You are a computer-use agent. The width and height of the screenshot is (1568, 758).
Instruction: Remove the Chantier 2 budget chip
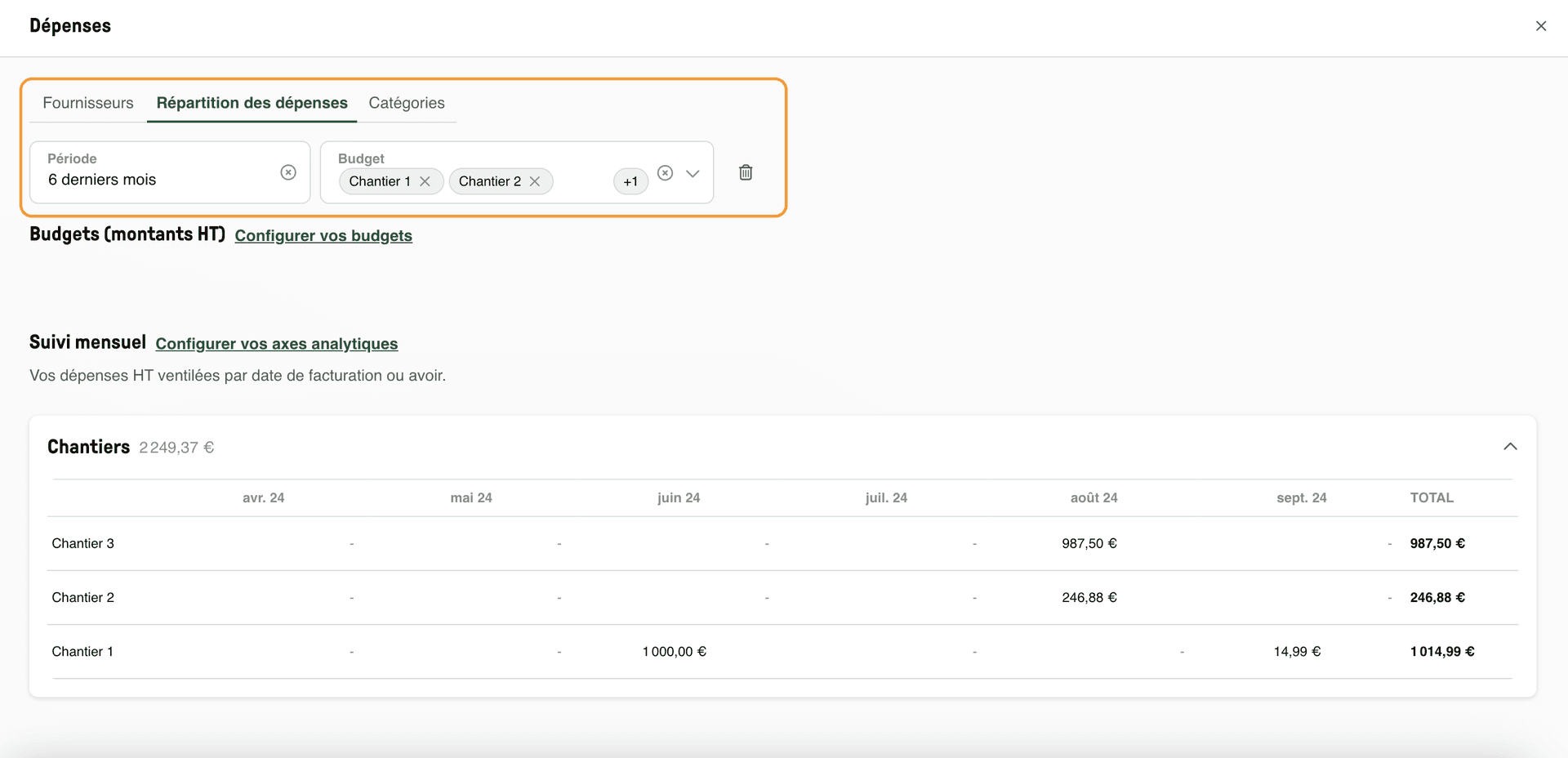click(x=535, y=181)
